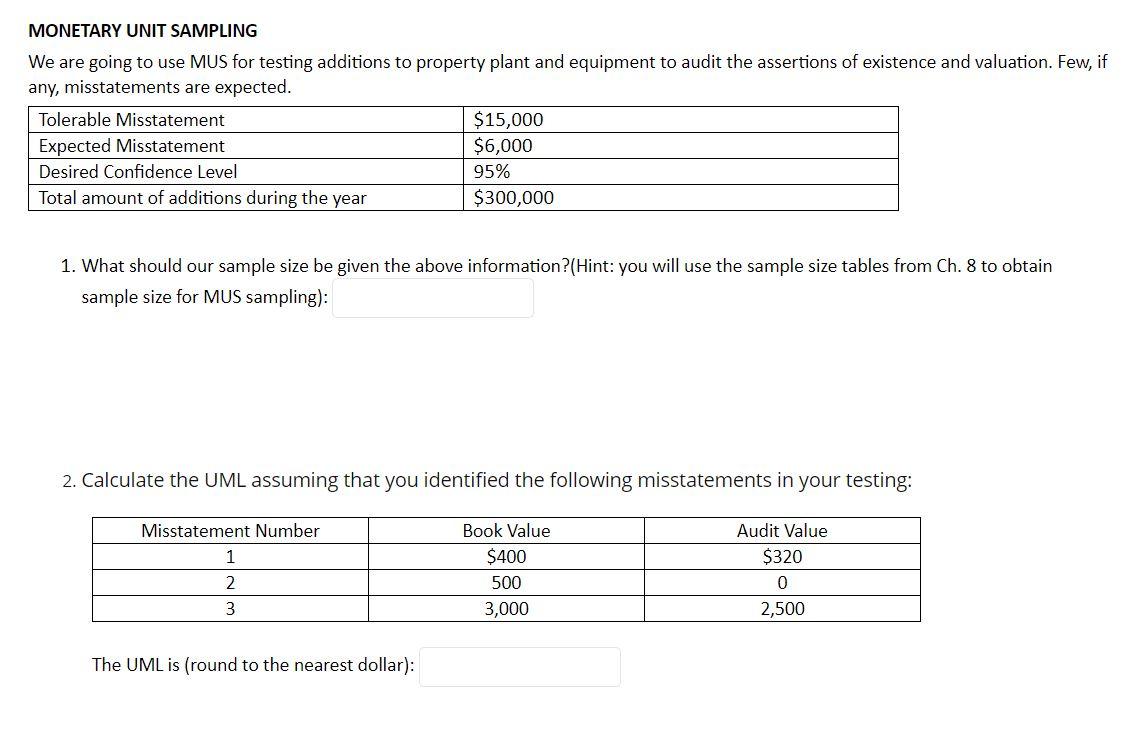The width and height of the screenshot is (1130, 733).
Task: Click the 0 audit value cell
Action: point(783,582)
